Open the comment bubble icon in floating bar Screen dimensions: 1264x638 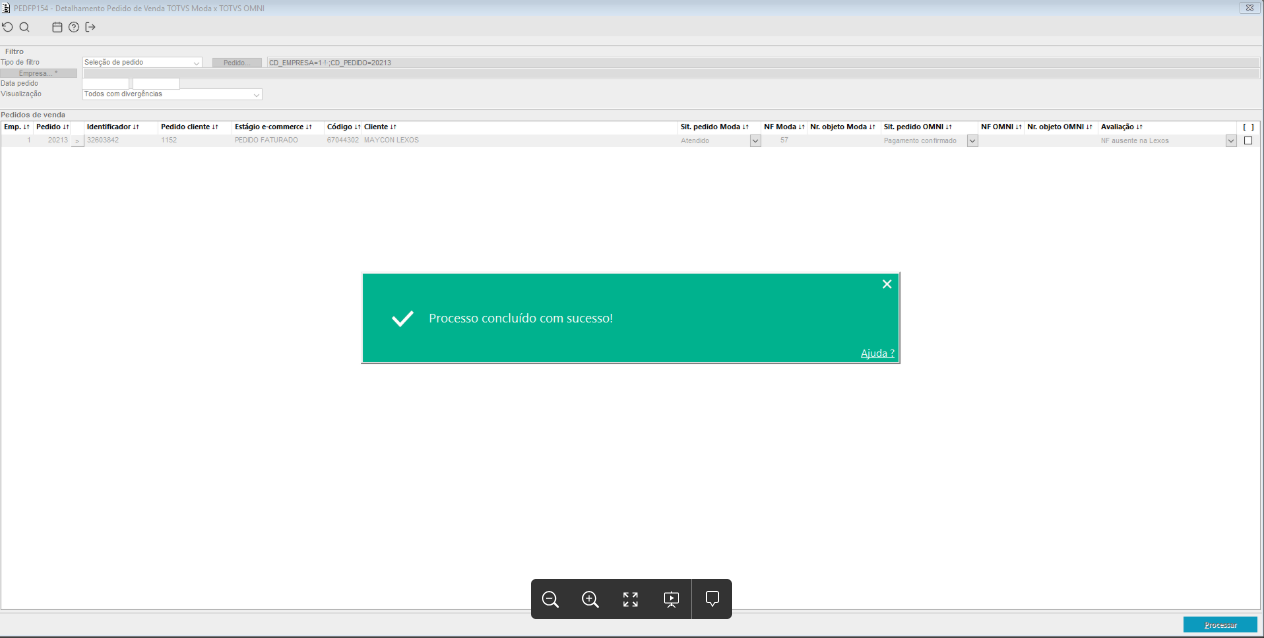point(712,599)
